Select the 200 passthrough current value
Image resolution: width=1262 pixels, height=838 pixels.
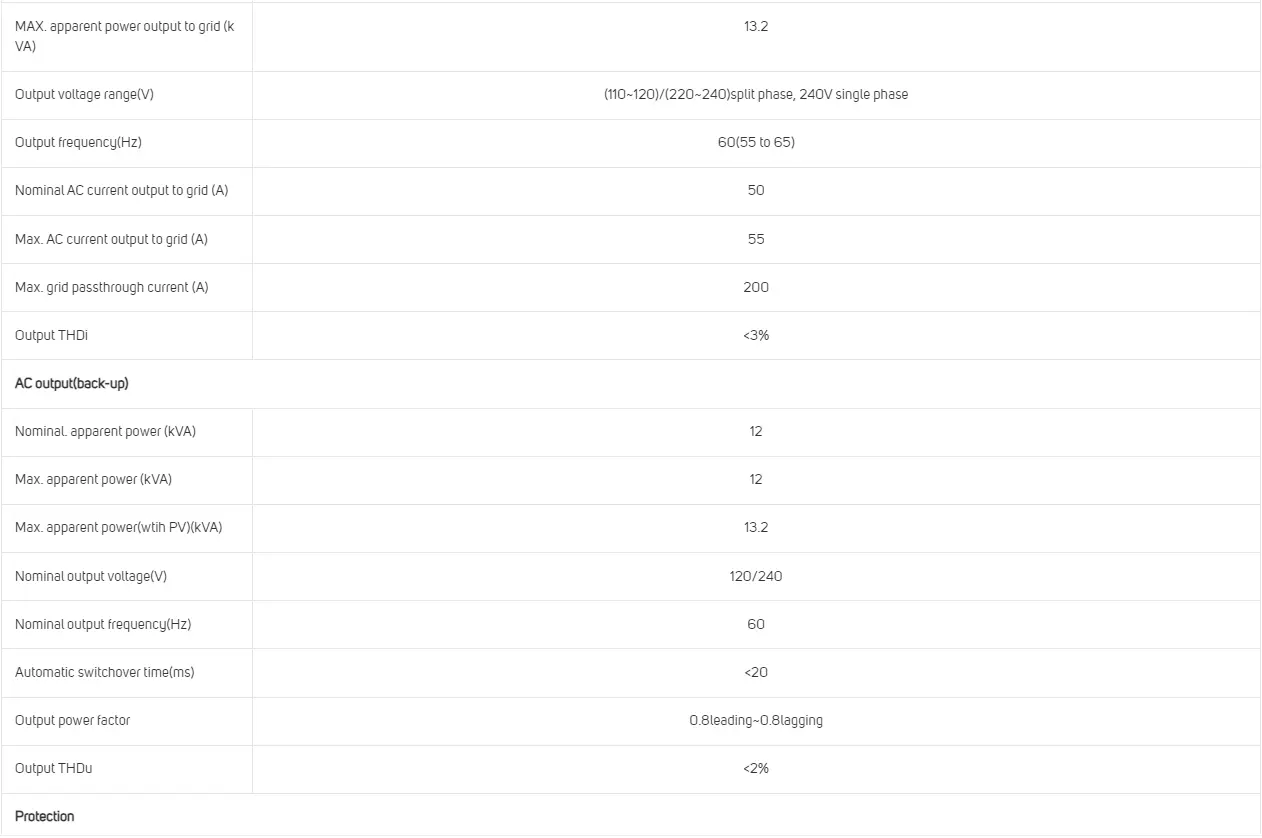pos(755,287)
